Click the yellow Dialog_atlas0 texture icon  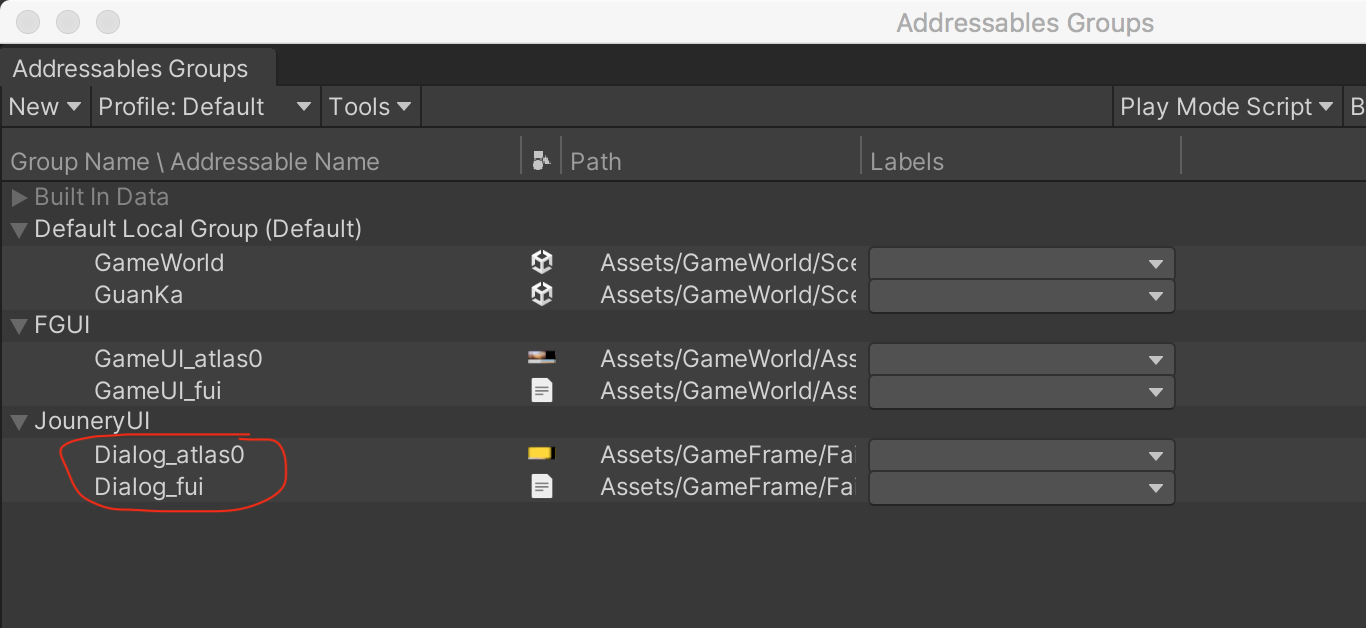[541, 454]
